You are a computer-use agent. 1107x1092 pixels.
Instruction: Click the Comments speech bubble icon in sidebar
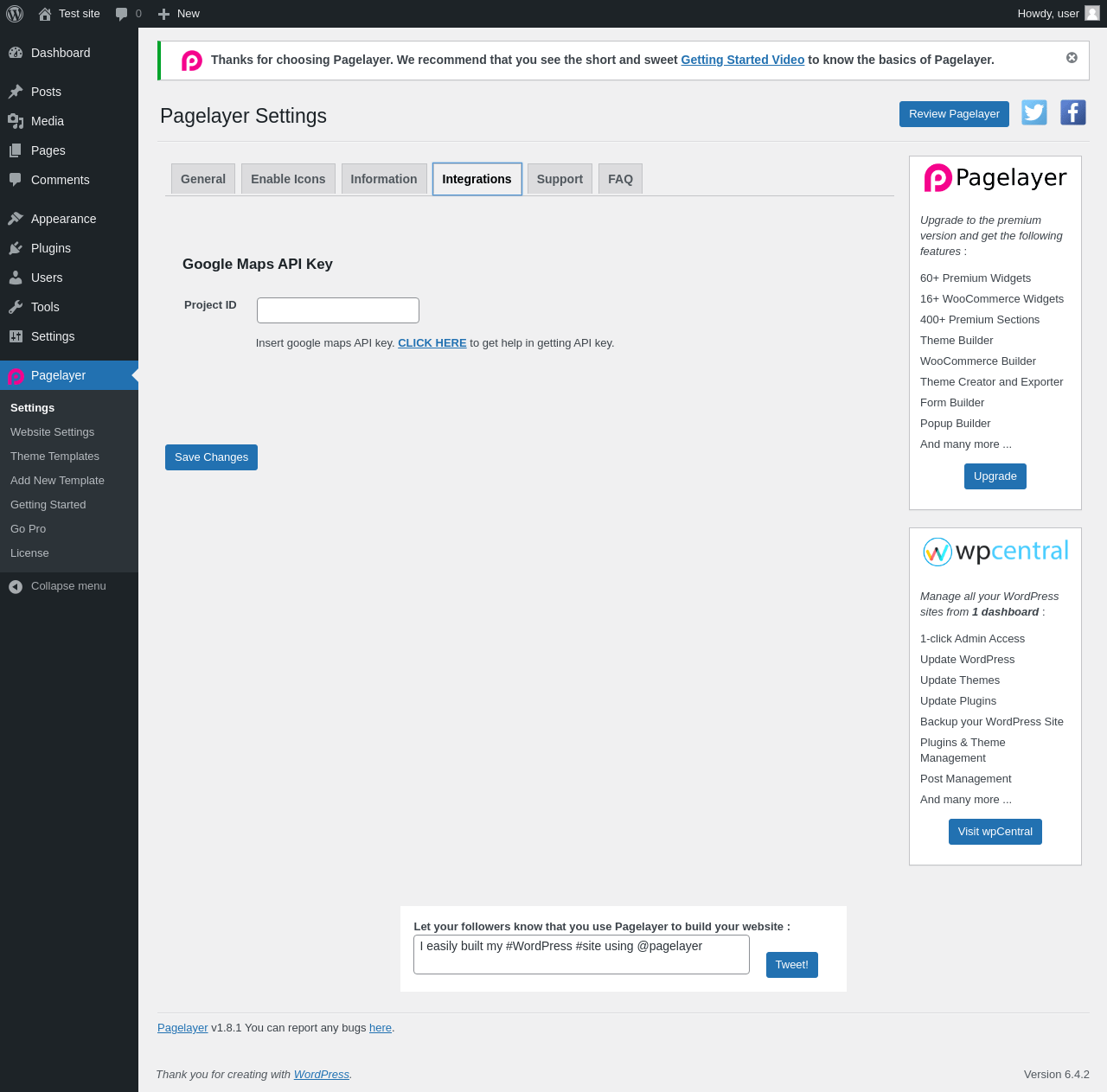16,180
